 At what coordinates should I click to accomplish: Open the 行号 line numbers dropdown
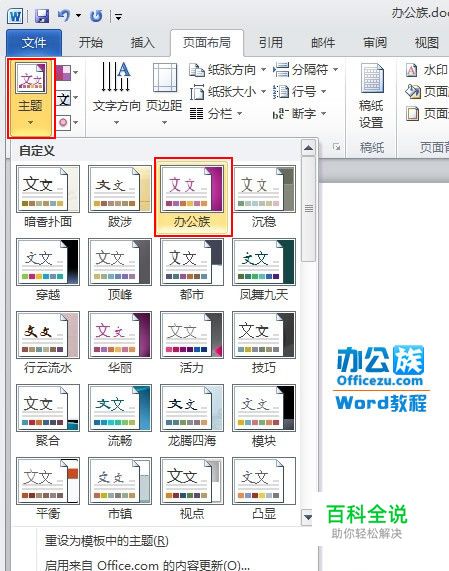pyautogui.click(x=300, y=92)
